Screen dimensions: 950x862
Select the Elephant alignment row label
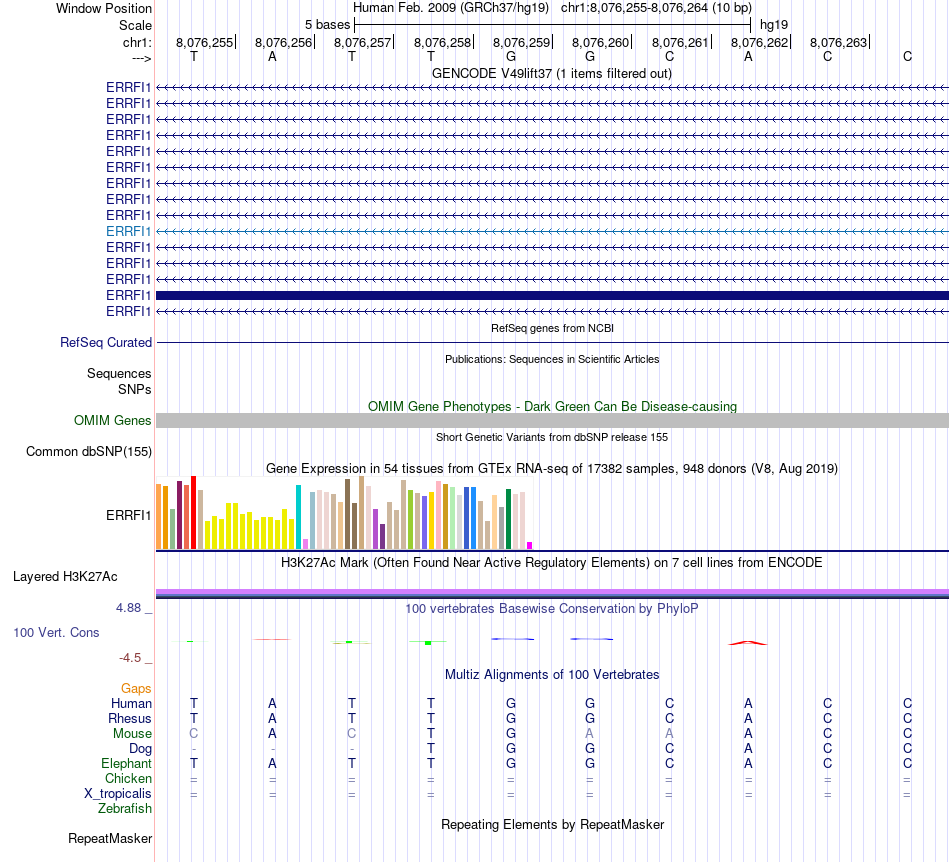[x=126, y=764]
